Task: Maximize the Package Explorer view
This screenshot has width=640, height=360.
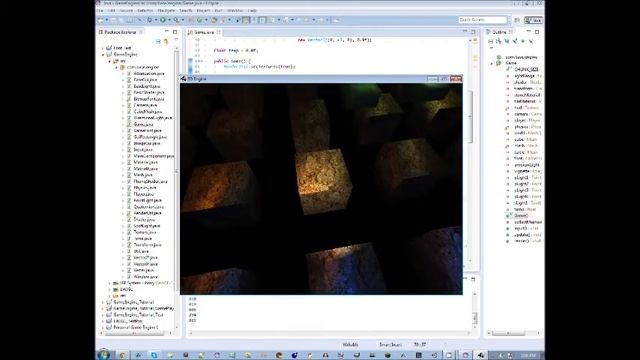Action: pyautogui.click(x=175, y=31)
